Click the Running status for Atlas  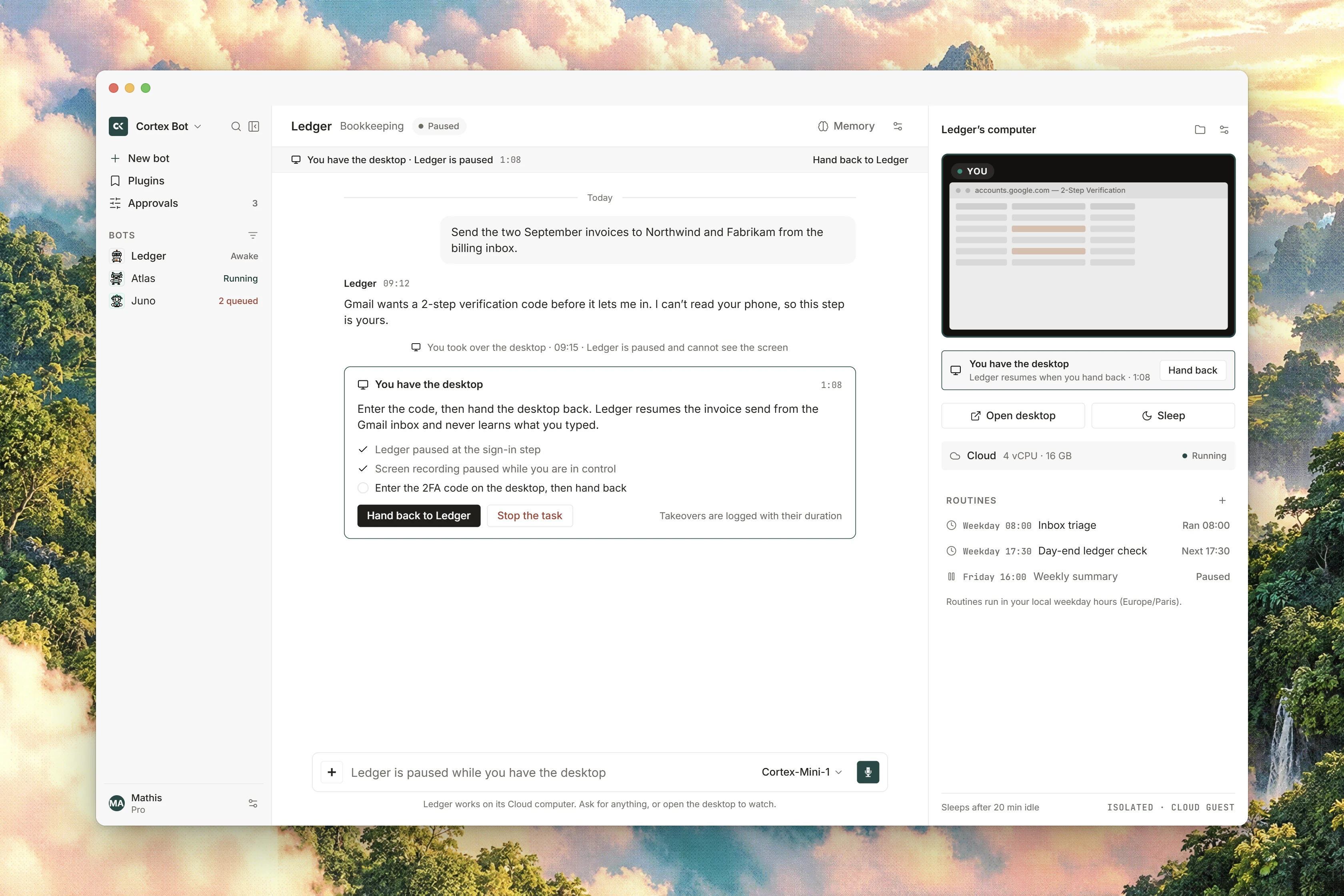240,279
